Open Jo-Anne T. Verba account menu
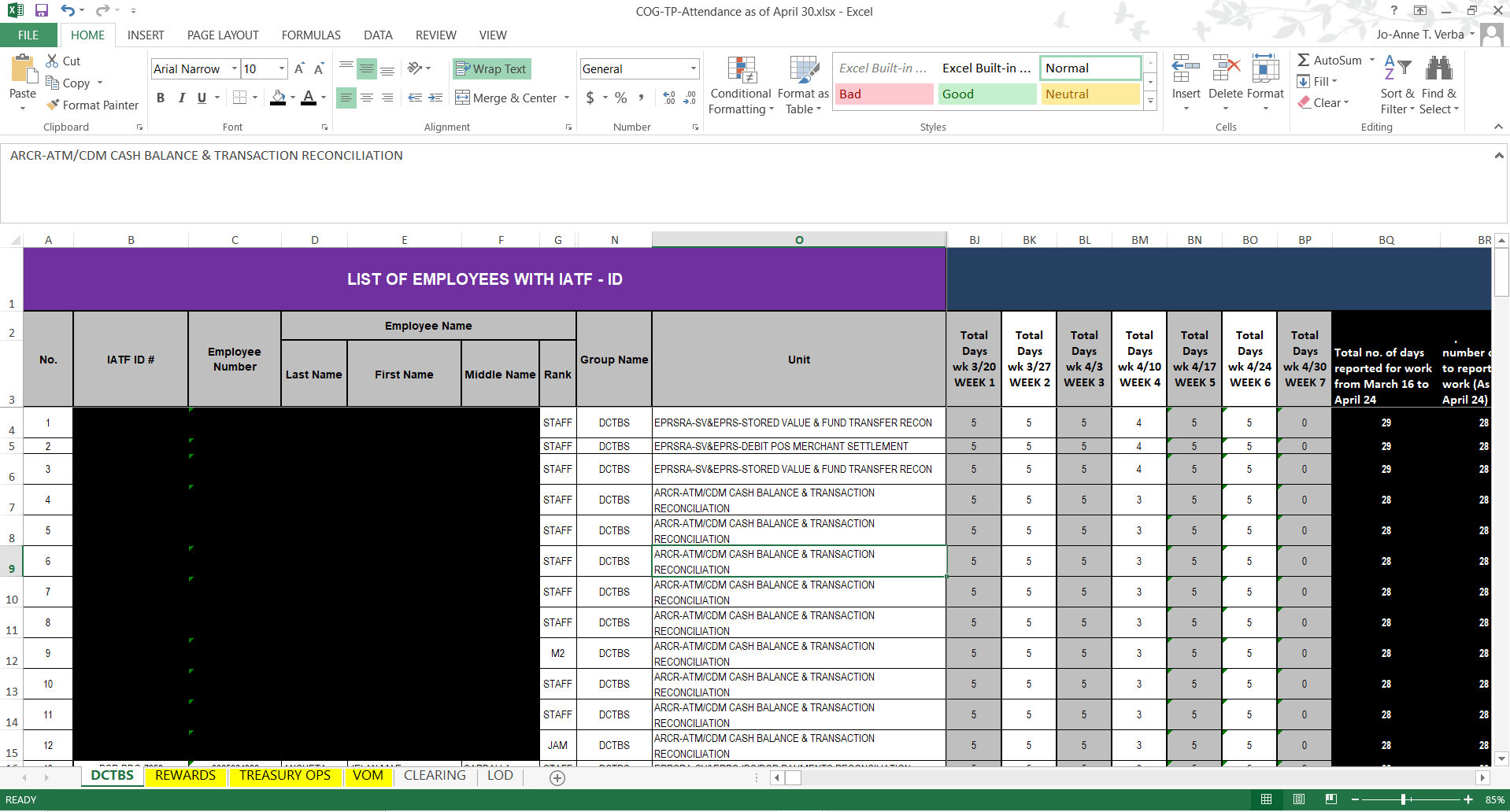 click(1426, 35)
